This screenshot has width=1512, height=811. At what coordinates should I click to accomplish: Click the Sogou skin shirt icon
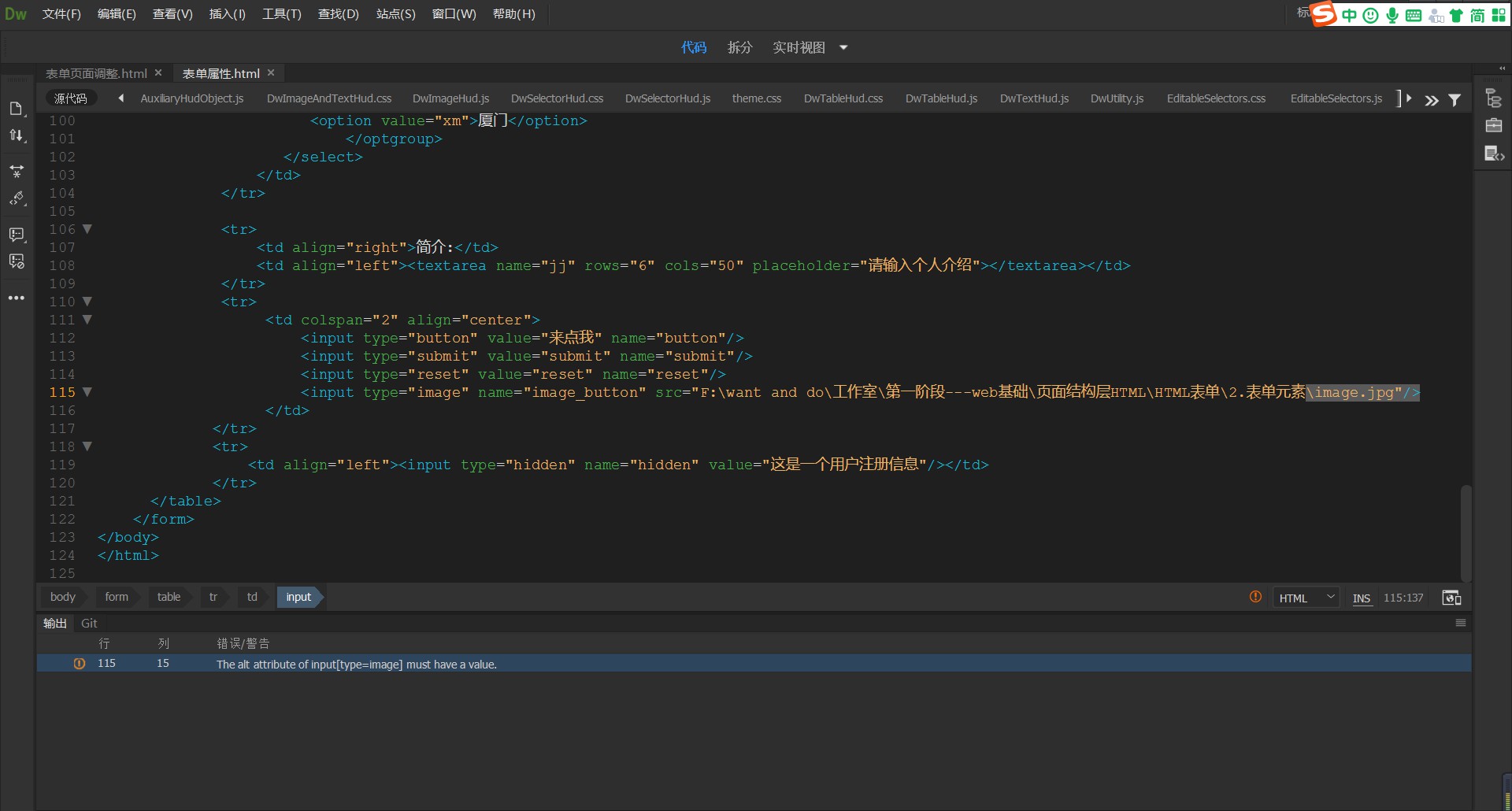1456,15
